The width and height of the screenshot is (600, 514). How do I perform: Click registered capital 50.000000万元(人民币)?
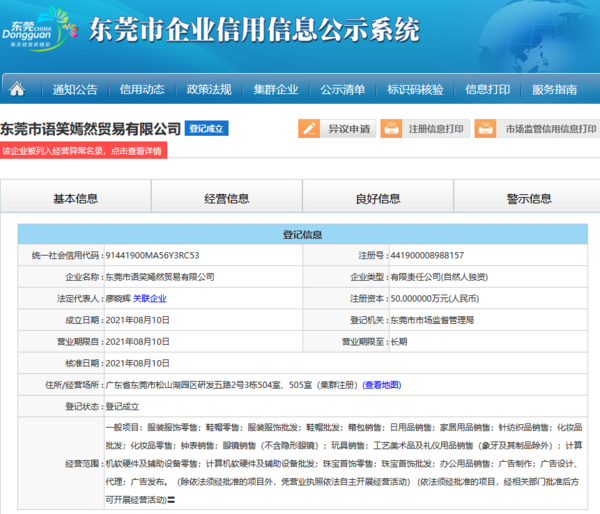[x=435, y=299]
